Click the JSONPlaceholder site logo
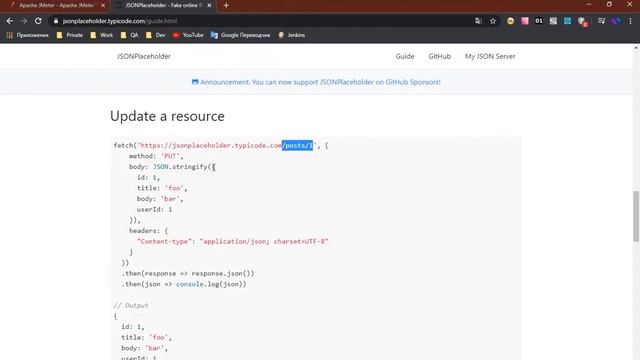The height and width of the screenshot is (360, 640). point(144,56)
